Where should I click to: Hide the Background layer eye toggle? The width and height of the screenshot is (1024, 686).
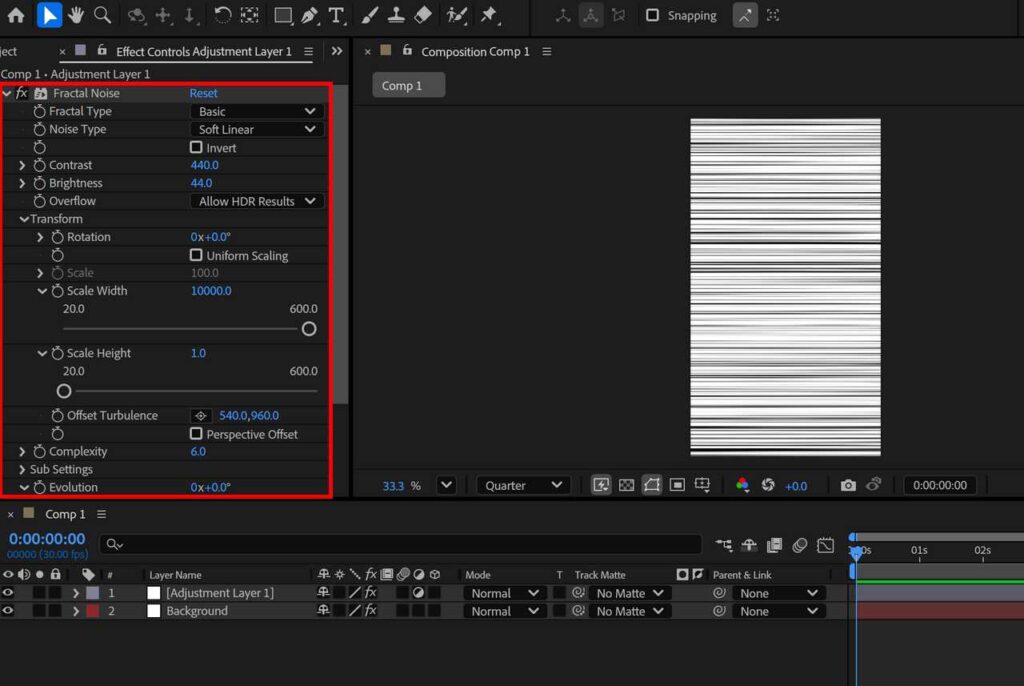pyautogui.click(x=8, y=611)
